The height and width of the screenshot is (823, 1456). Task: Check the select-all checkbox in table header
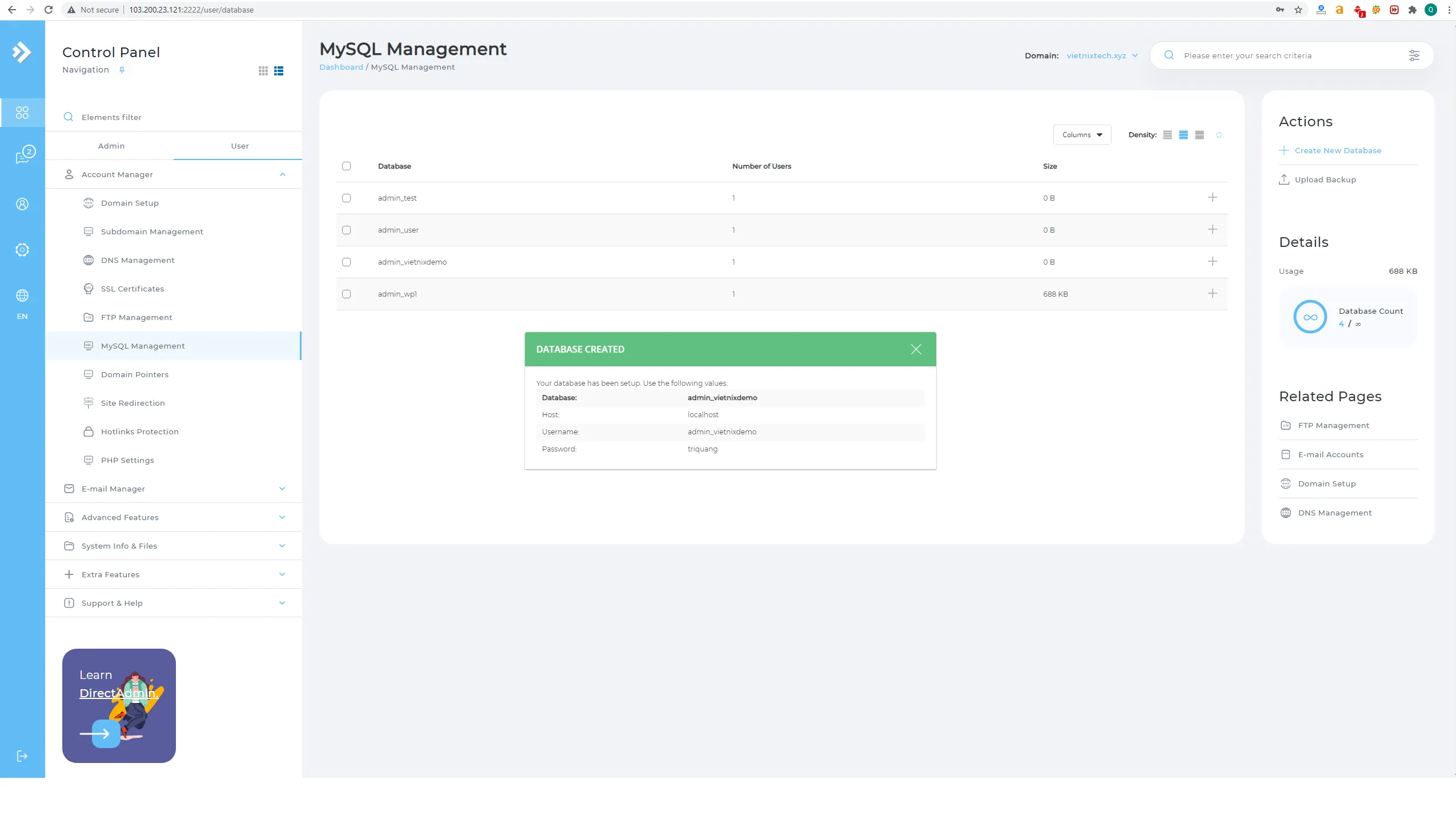[347, 166]
